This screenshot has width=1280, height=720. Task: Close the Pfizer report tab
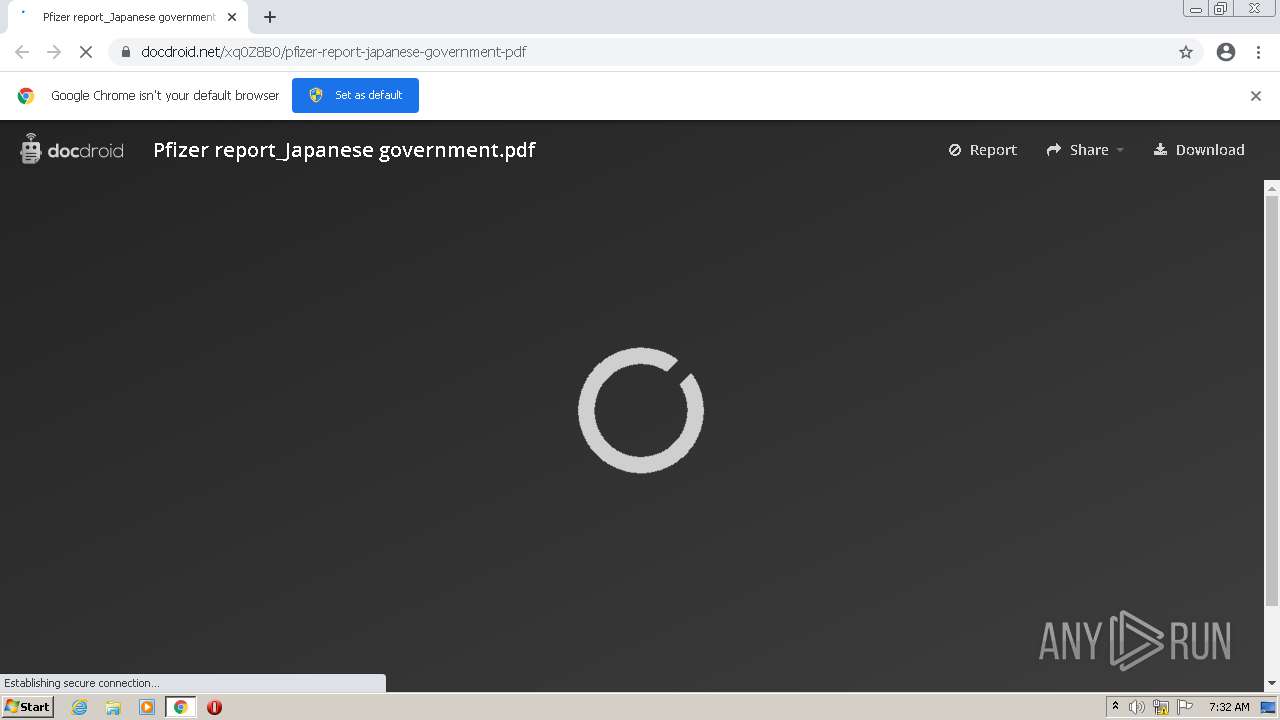[x=232, y=17]
